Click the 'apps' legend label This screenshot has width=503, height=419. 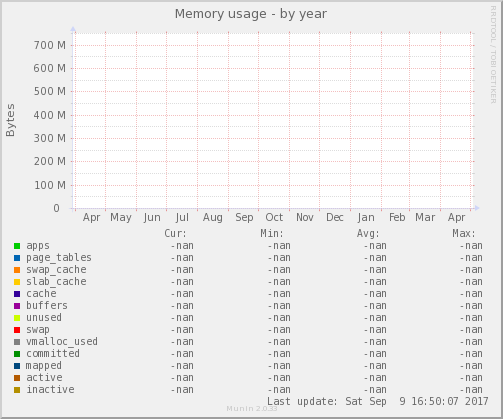pyautogui.click(x=38, y=246)
